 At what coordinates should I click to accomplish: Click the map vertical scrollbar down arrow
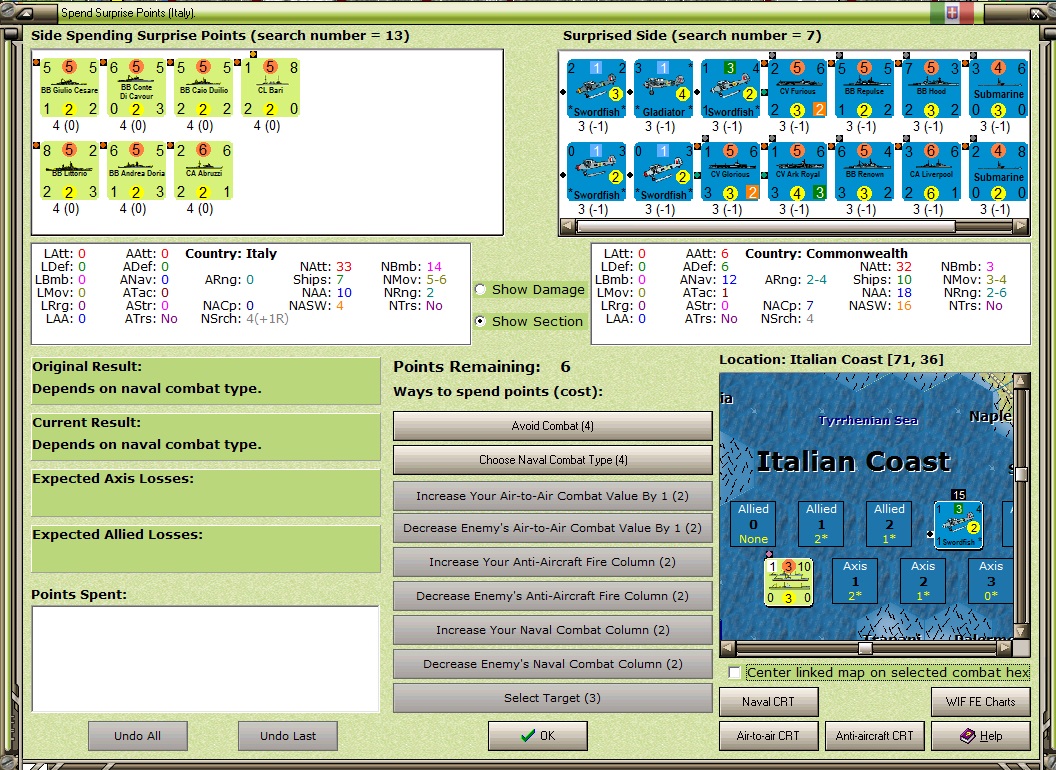coord(1021,631)
